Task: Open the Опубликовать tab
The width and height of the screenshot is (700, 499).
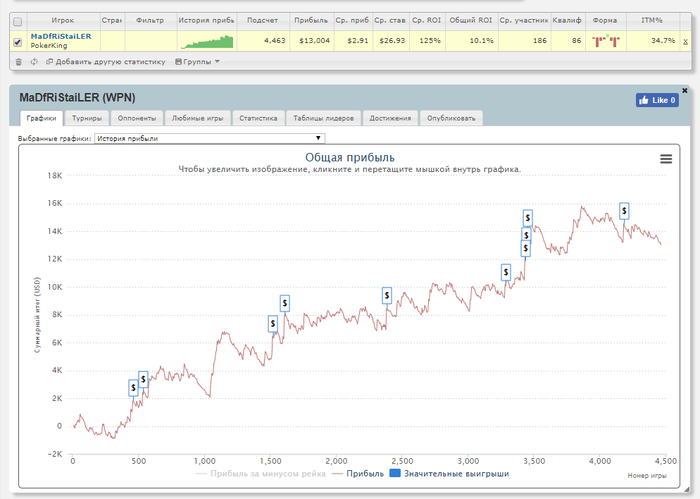Action: pos(451,118)
